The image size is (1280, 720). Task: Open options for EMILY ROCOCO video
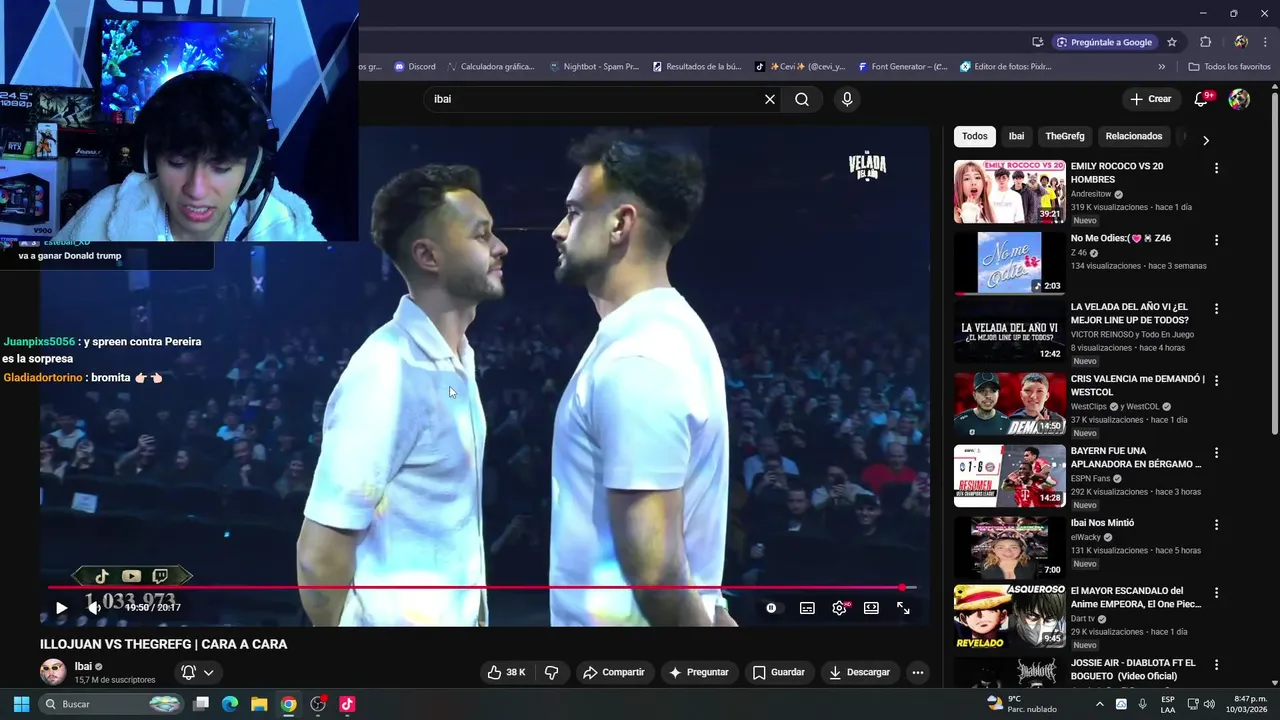click(1216, 168)
